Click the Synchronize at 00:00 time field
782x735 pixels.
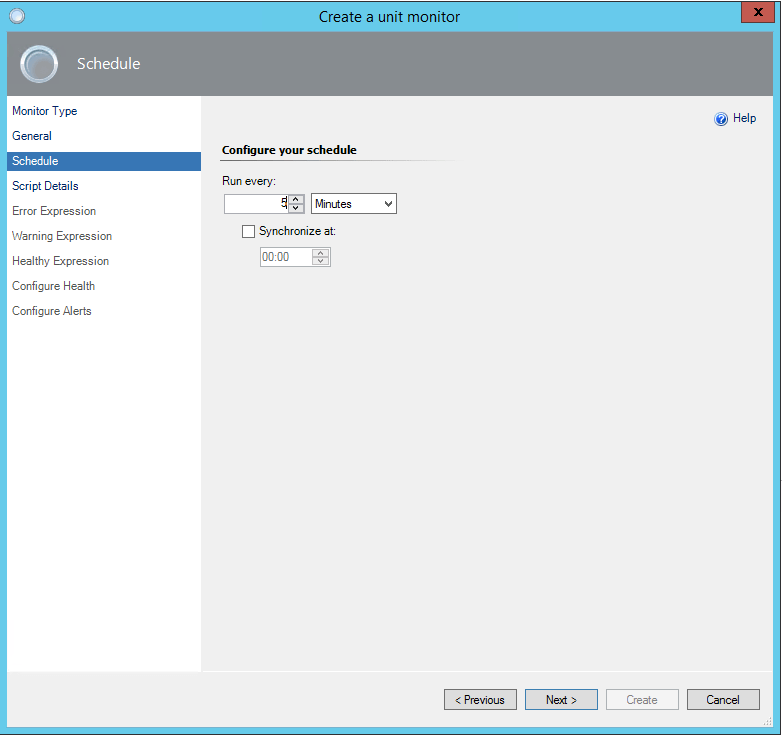[286, 257]
